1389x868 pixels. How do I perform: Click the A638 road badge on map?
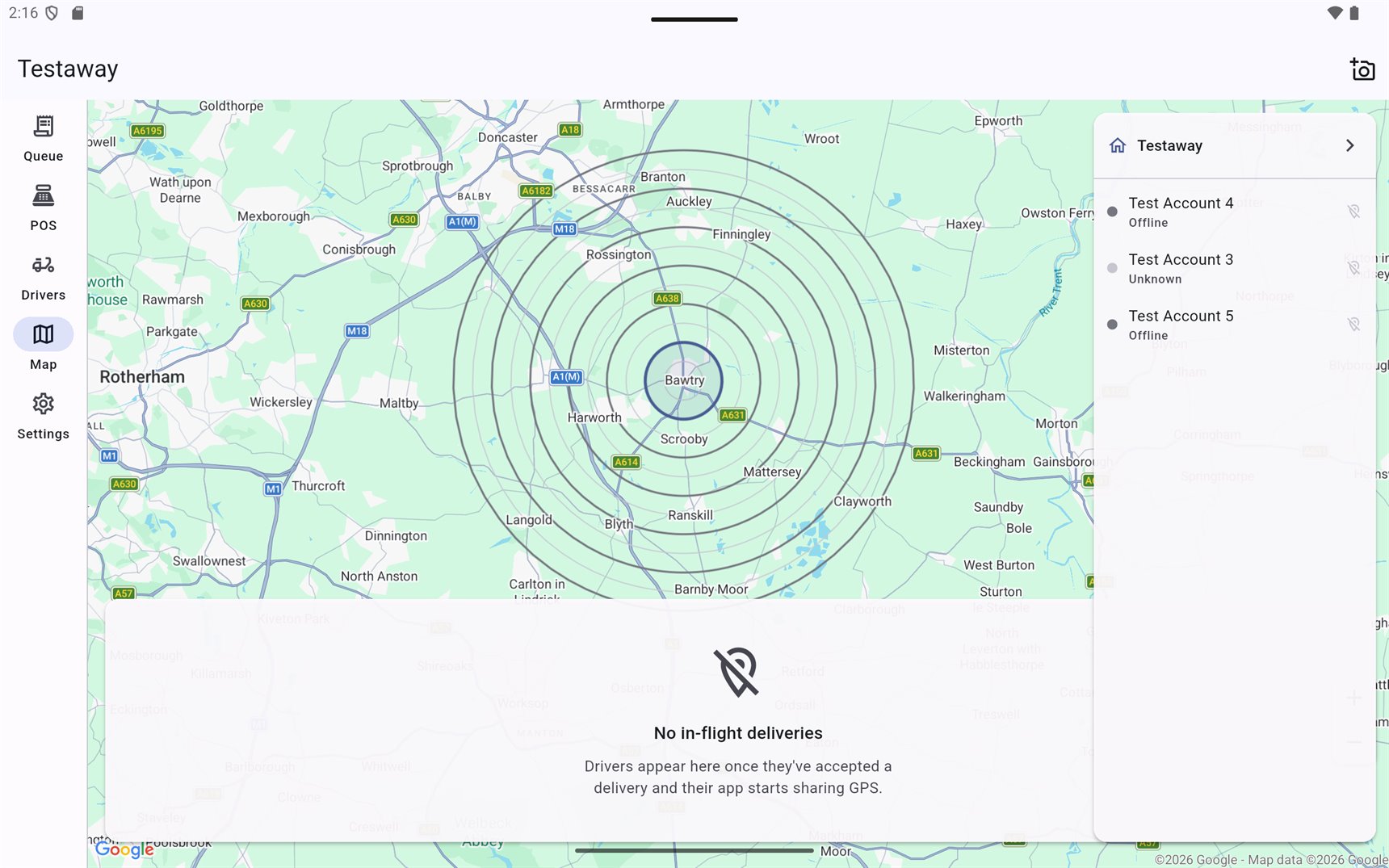click(x=667, y=299)
